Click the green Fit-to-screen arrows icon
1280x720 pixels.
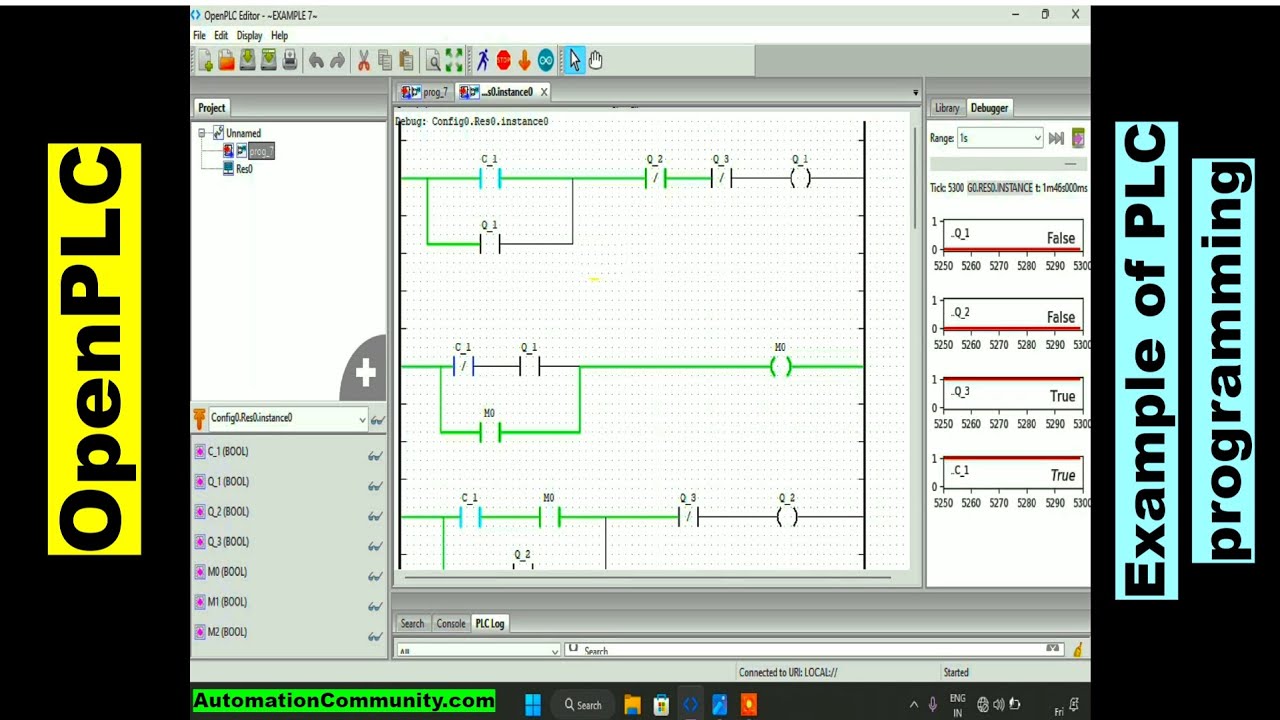[x=454, y=61]
